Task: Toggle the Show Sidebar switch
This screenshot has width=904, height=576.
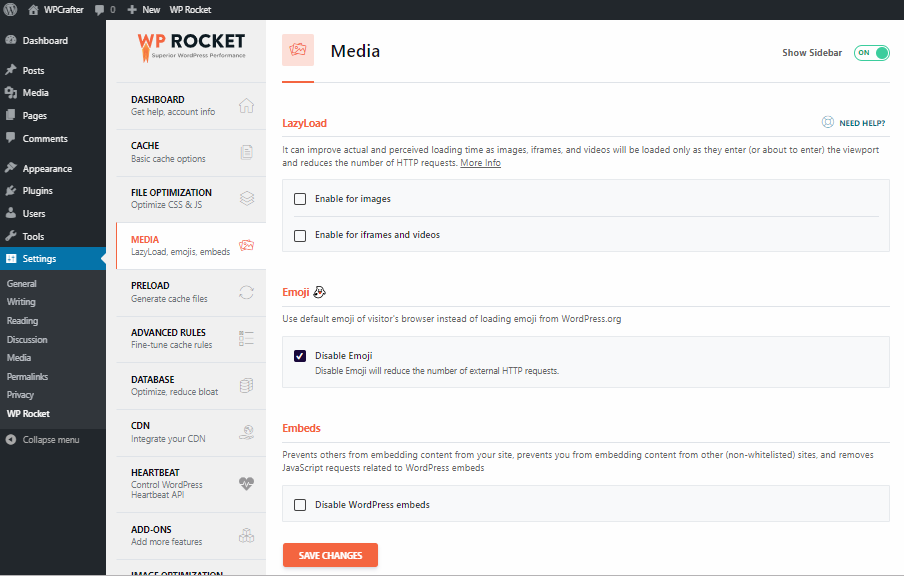Action: point(872,53)
